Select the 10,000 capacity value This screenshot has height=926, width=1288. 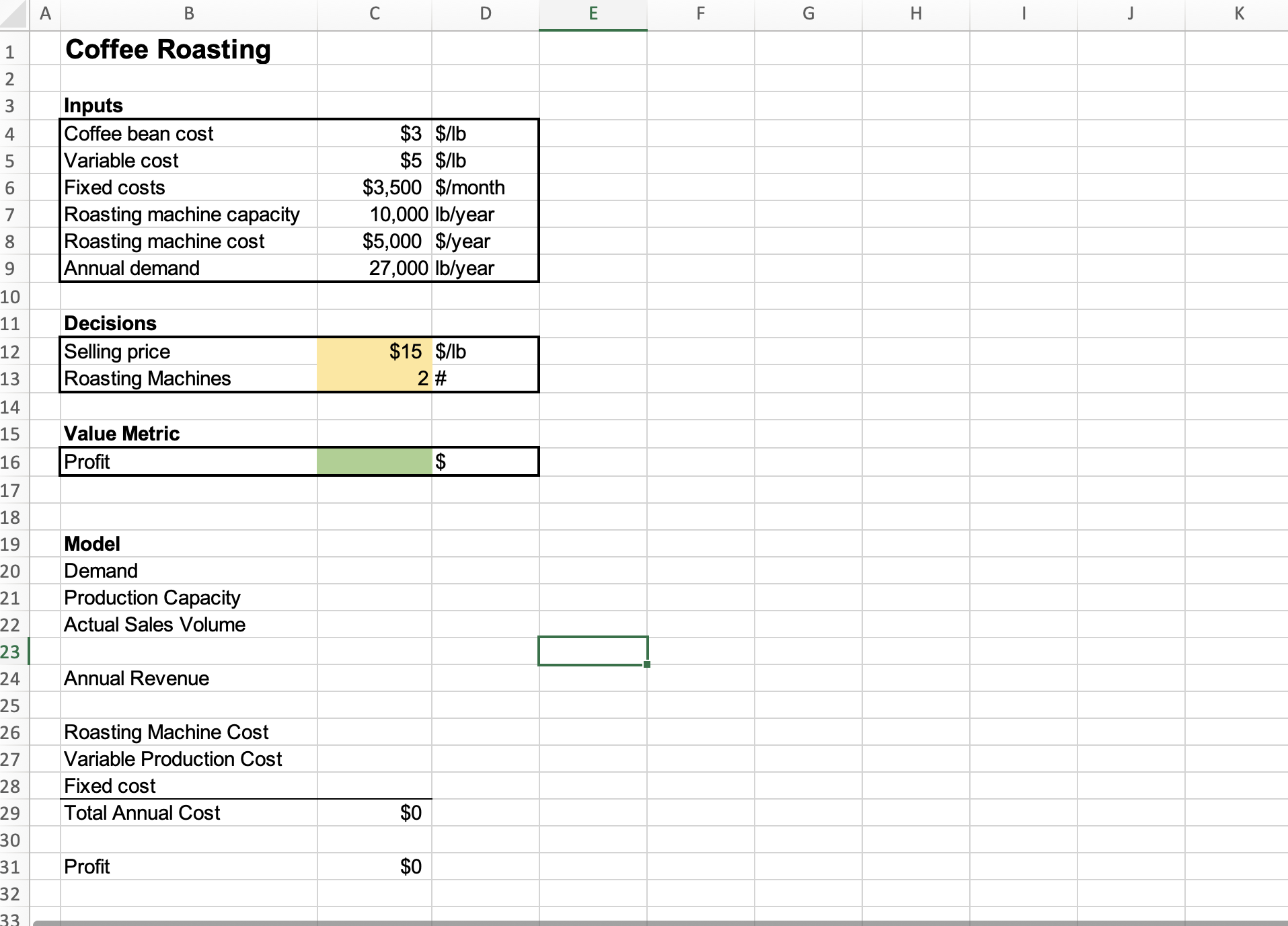click(375, 215)
